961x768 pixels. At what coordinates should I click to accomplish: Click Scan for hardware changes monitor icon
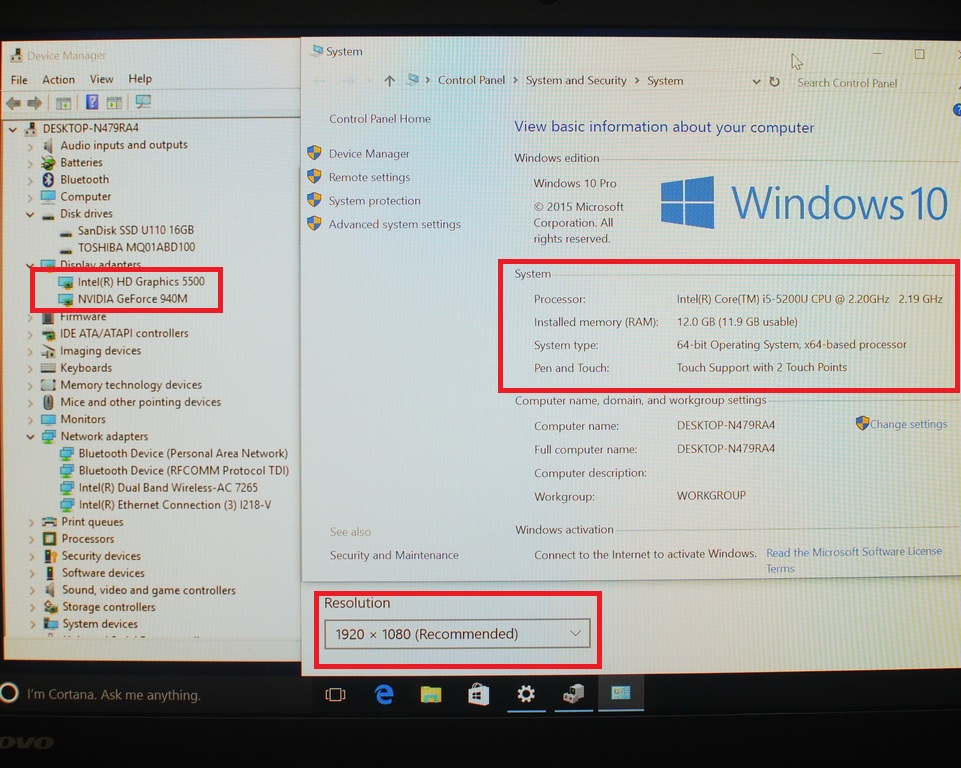coord(143,102)
